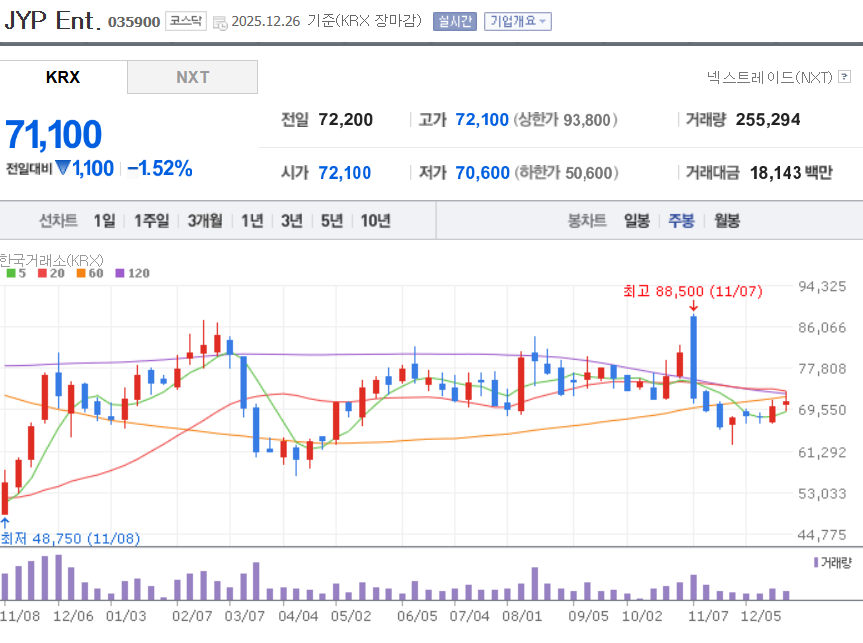The height and width of the screenshot is (643, 863).
Task: Click the green 5-period moving average swatch
Action: (11, 273)
